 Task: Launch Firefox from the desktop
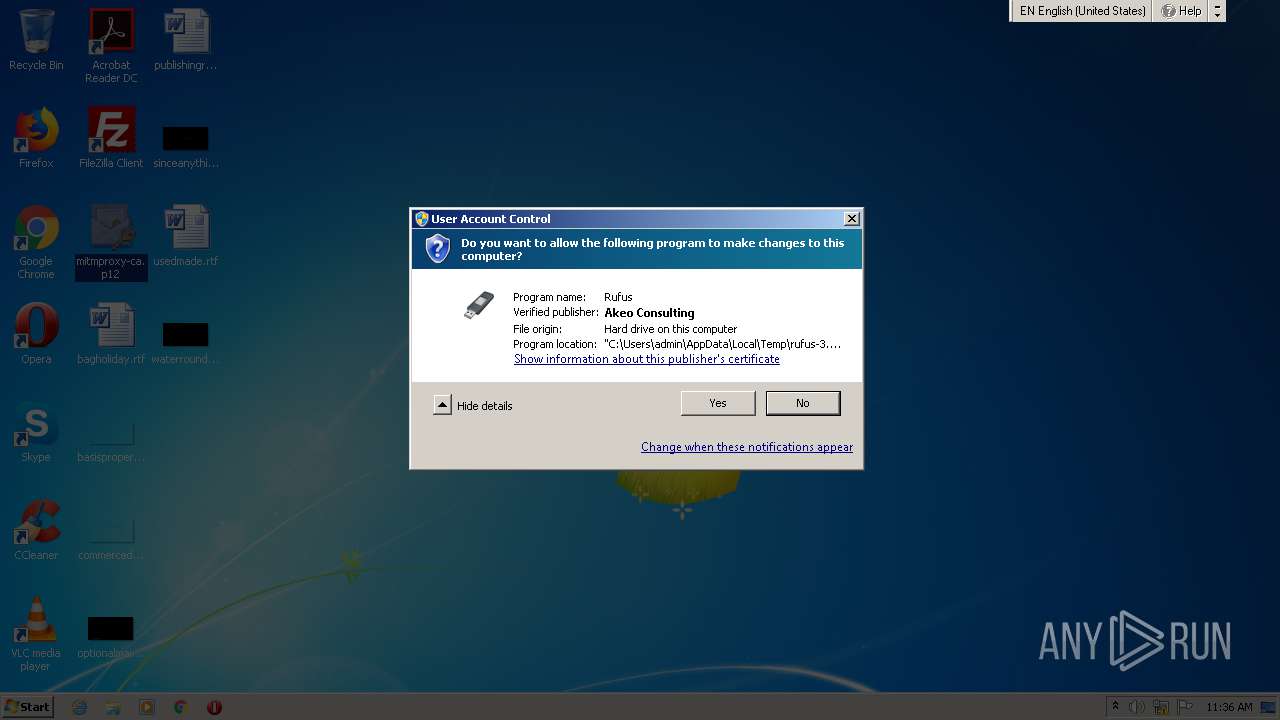tap(36, 138)
